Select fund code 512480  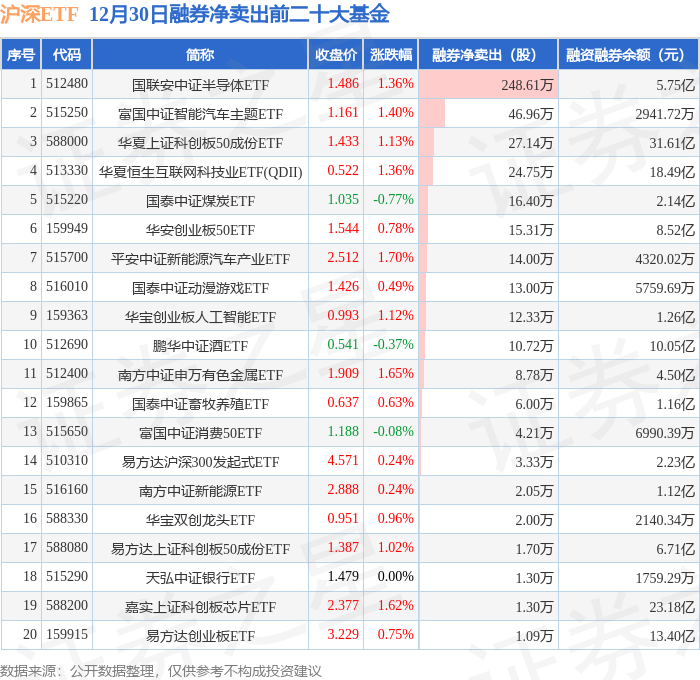[x=67, y=83]
